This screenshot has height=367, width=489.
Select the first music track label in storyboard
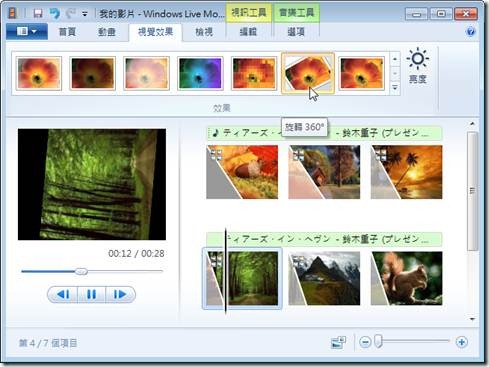pyautogui.click(x=324, y=133)
